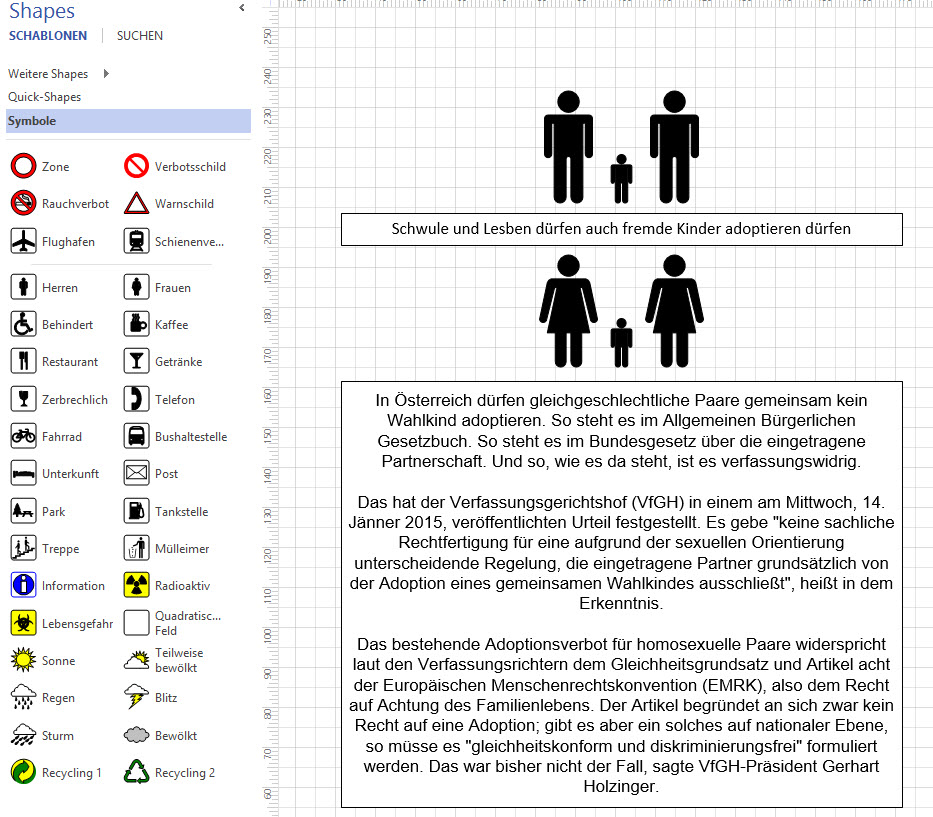The height and width of the screenshot is (817, 933).
Task: Select the Restaurant cutlery shape
Action: [24, 361]
